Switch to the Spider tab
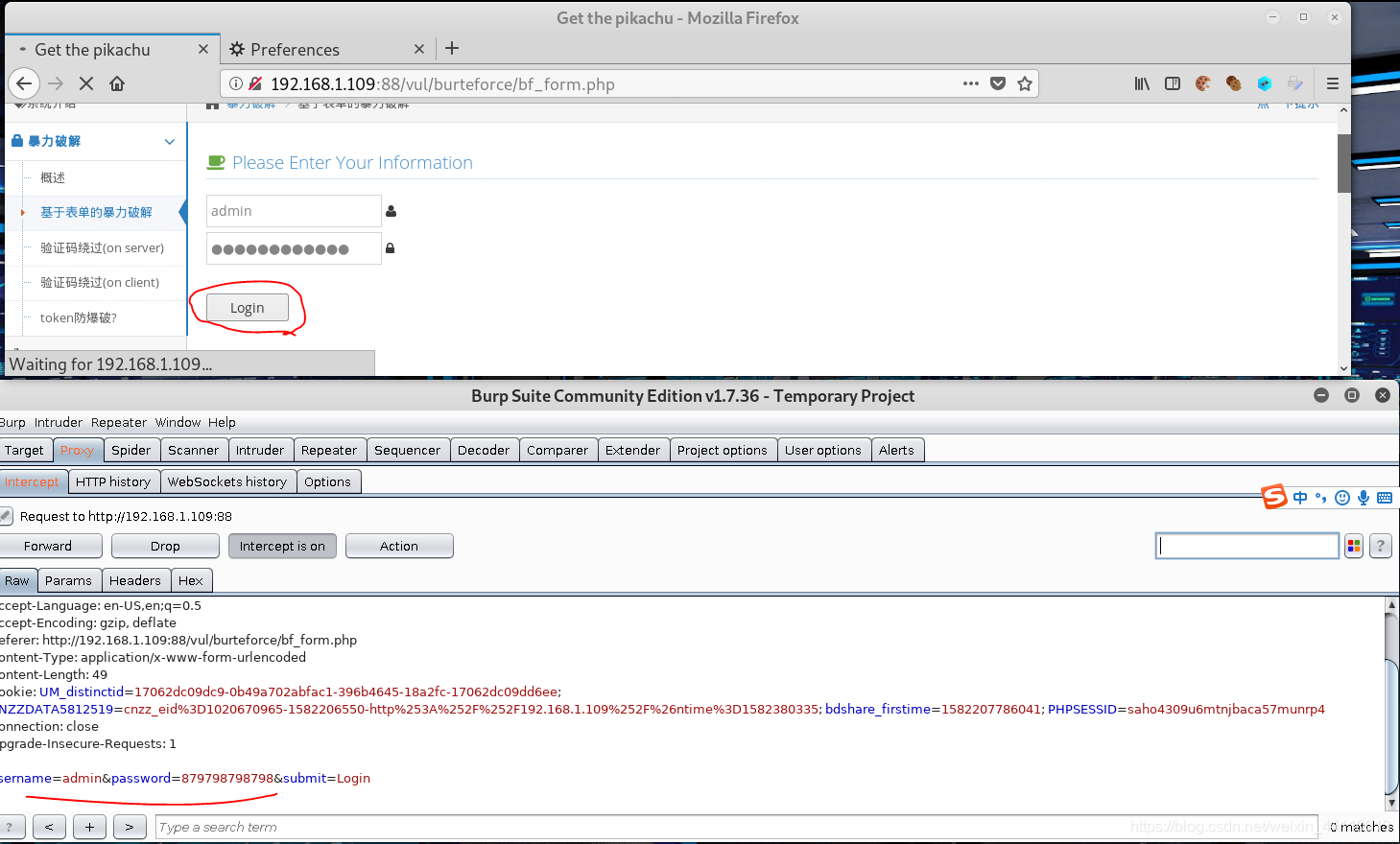Viewport: 1400px width, 844px height. click(x=131, y=450)
